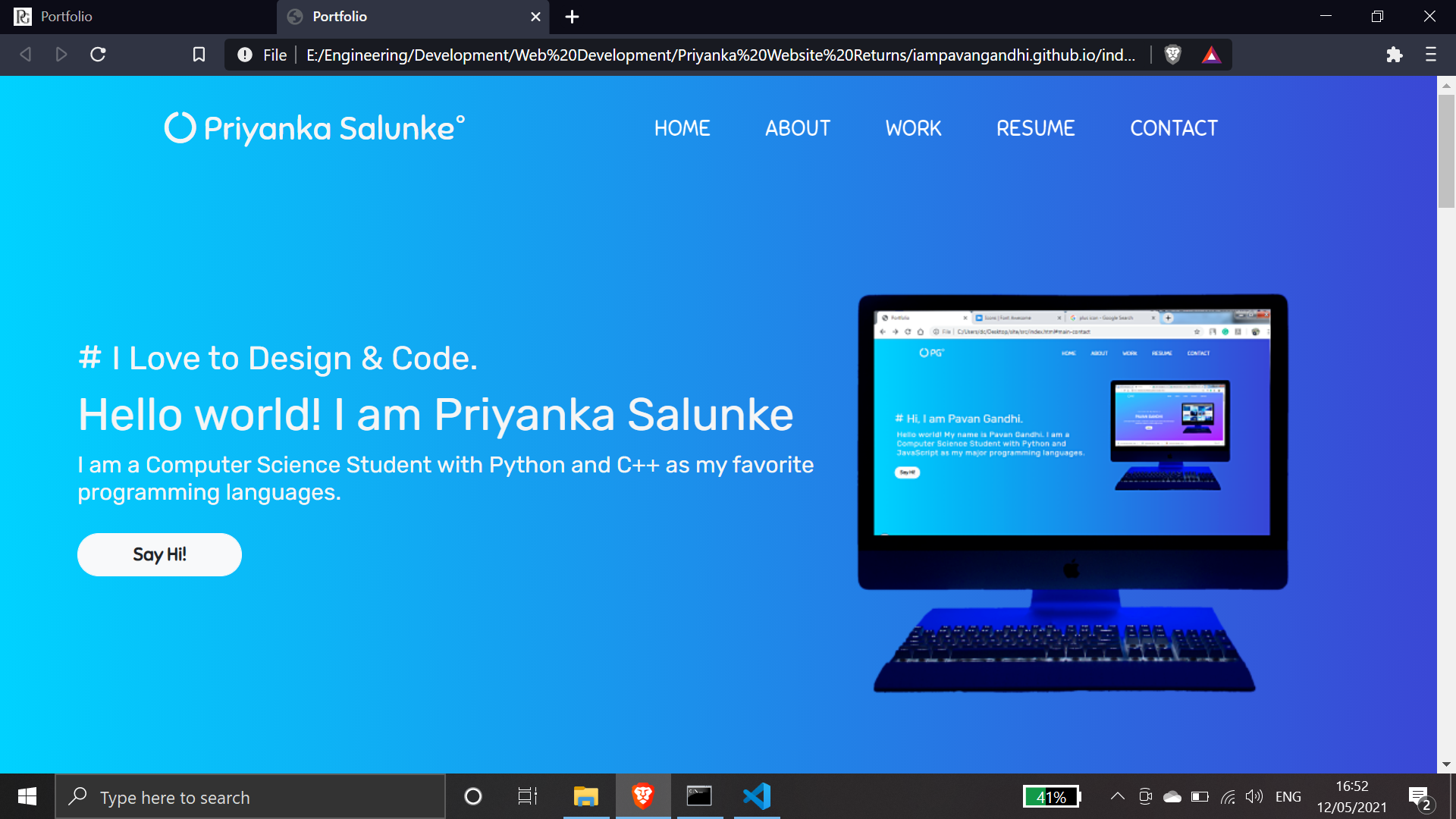The image size is (1456, 819).
Task: Reload the page with refresh icon
Action: point(98,55)
